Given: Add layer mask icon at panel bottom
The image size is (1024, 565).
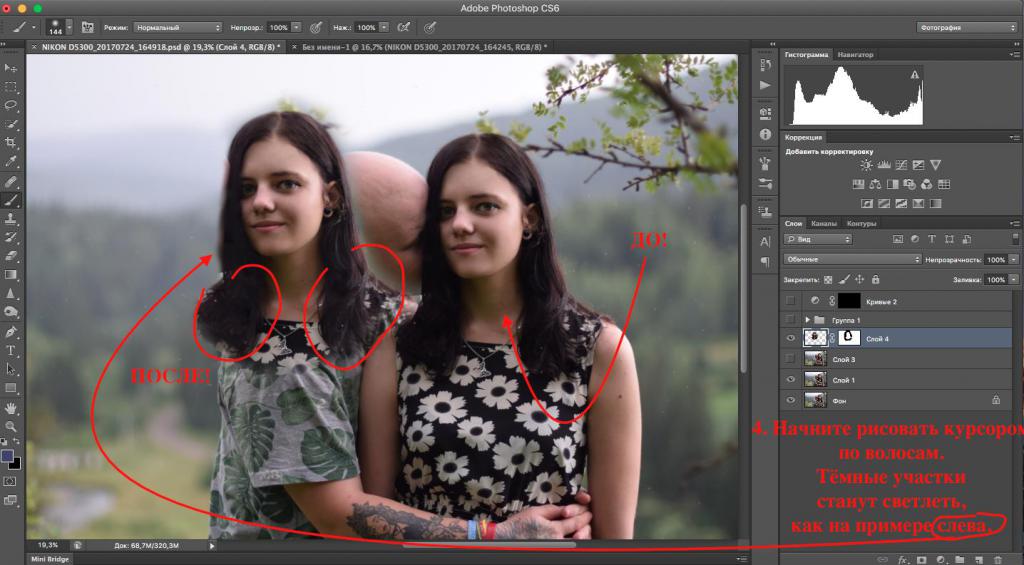Looking at the screenshot, I should click(x=921, y=560).
